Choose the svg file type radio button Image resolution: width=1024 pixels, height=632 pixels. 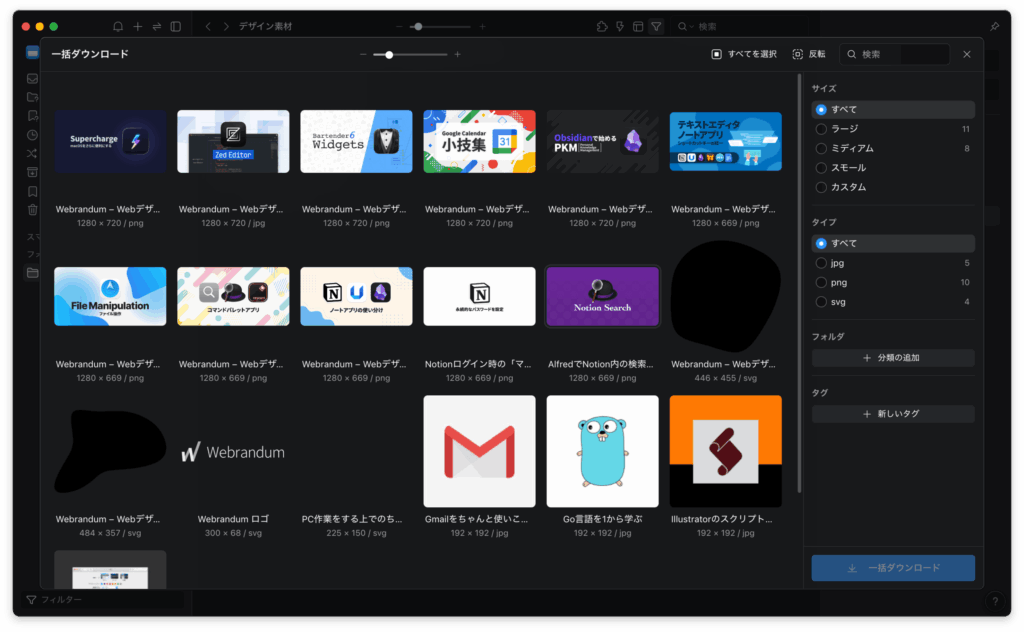point(822,302)
